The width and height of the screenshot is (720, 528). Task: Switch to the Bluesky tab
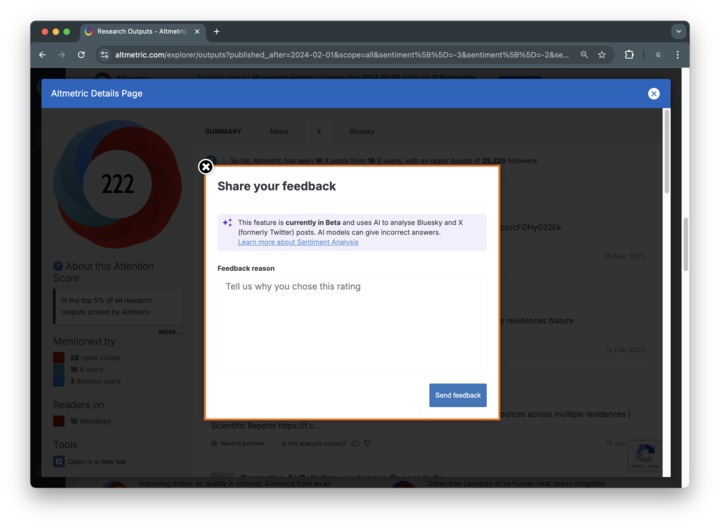coord(361,131)
